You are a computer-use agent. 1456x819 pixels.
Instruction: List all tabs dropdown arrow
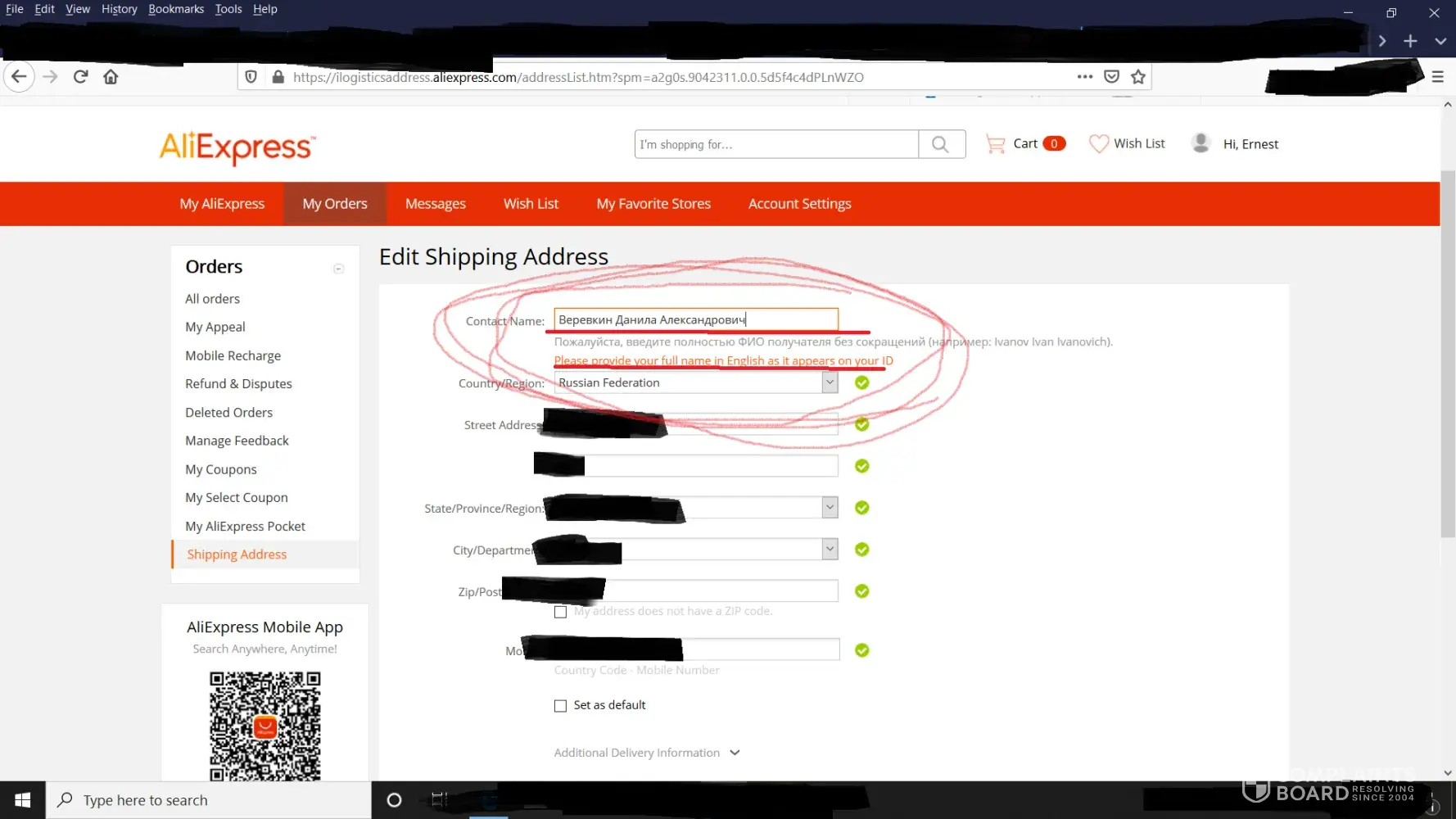[x=1440, y=41]
